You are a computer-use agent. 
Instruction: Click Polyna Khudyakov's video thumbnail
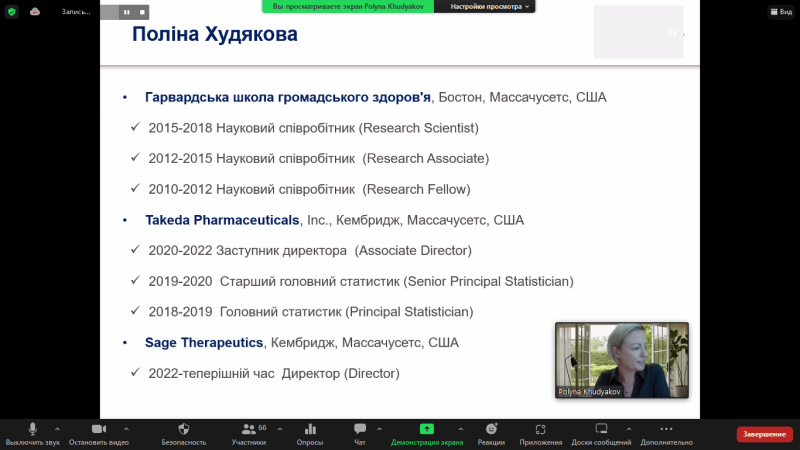pyautogui.click(x=622, y=360)
